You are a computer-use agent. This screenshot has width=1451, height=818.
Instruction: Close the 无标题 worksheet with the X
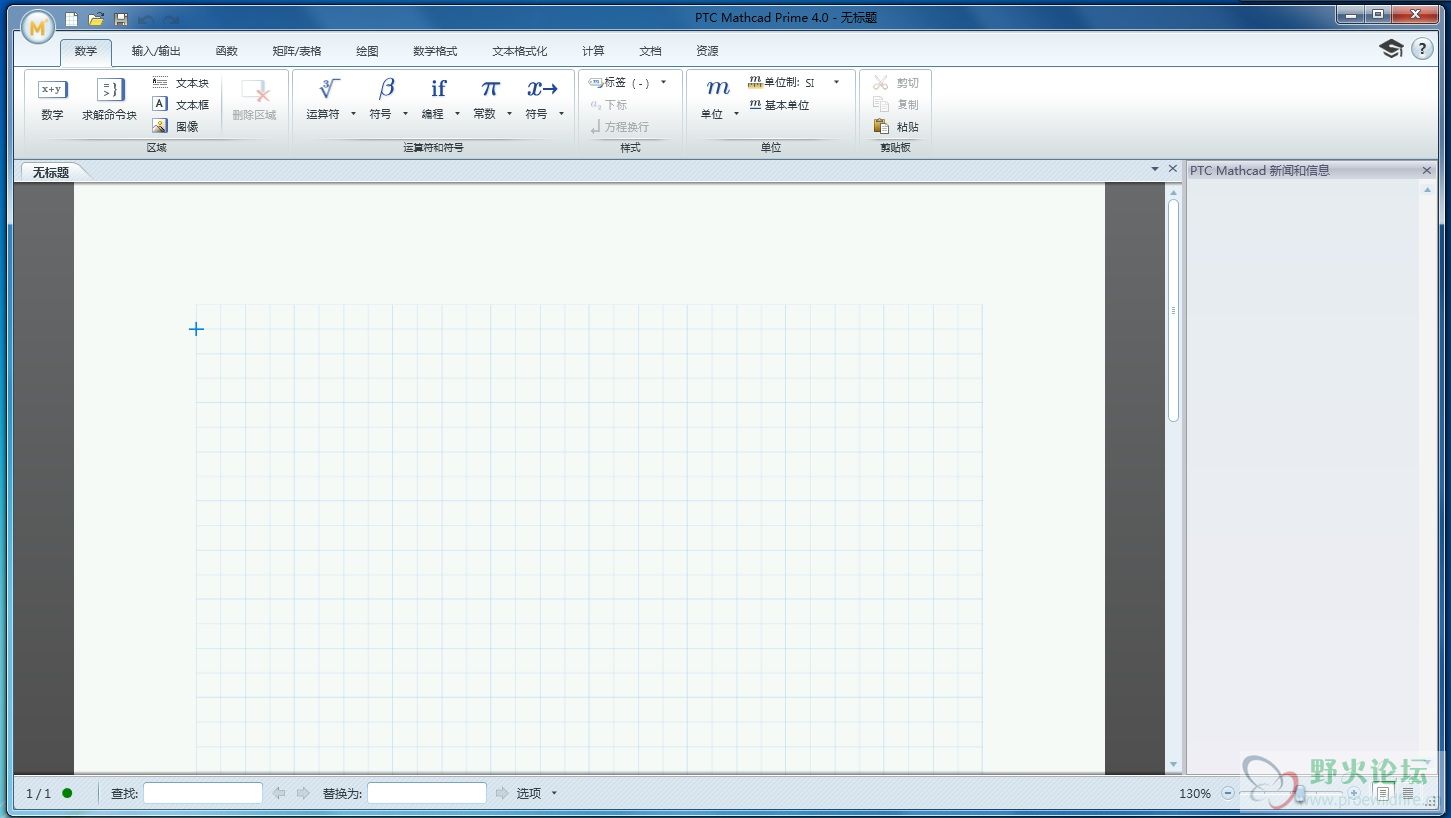[1173, 169]
